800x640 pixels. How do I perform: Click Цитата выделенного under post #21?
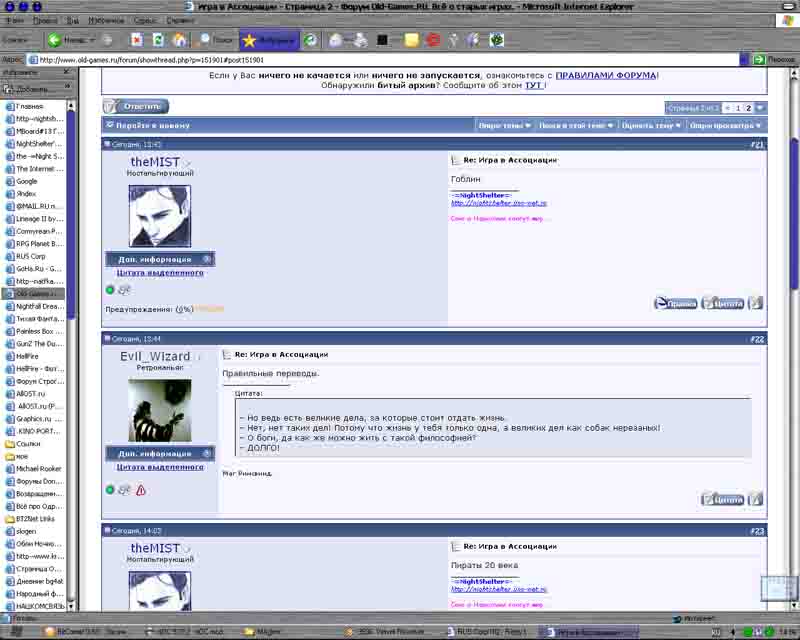[x=160, y=273]
